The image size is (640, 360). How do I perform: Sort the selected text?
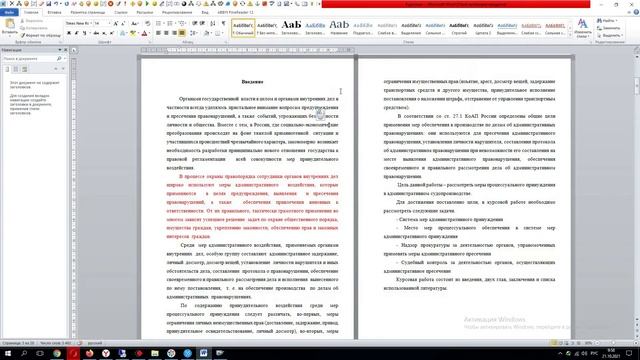pyautogui.click(x=213, y=24)
